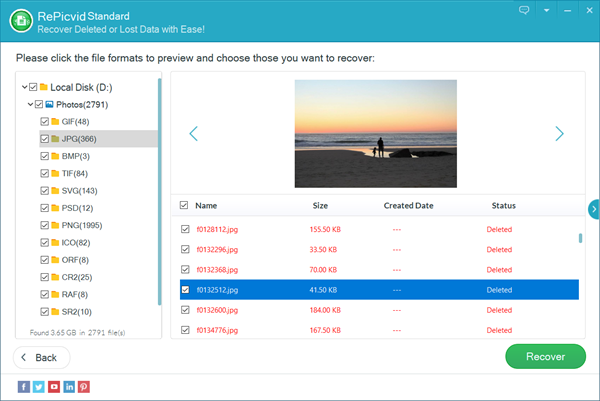This screenshot has height=401, width=600.
Task: Click the PNG(1995) folder icon
Action: coord(55,225)
